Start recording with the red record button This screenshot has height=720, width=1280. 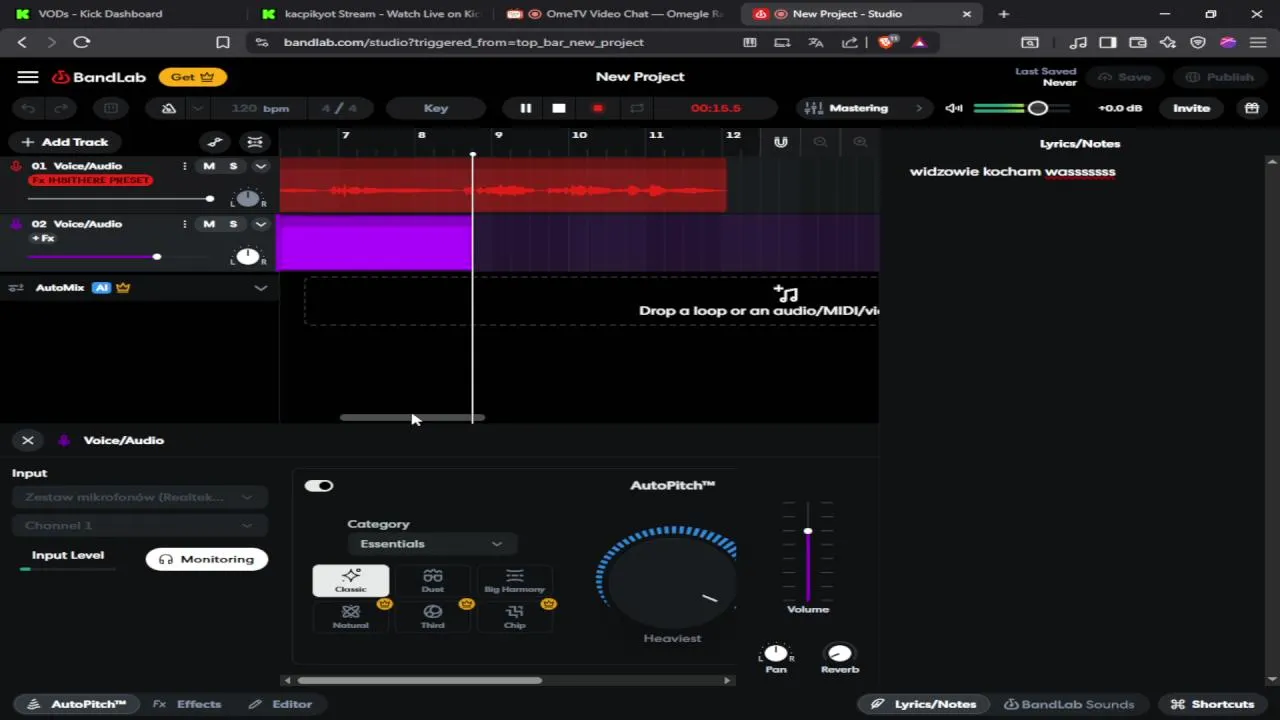[x=598, y=108]
